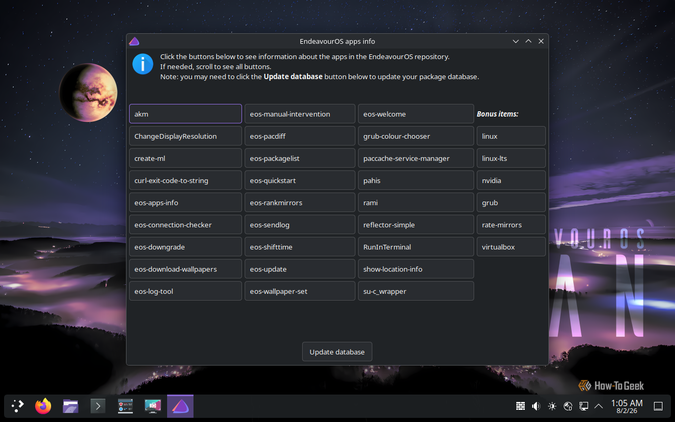
Task: Click the linux bonus item button
Action: 511,136
